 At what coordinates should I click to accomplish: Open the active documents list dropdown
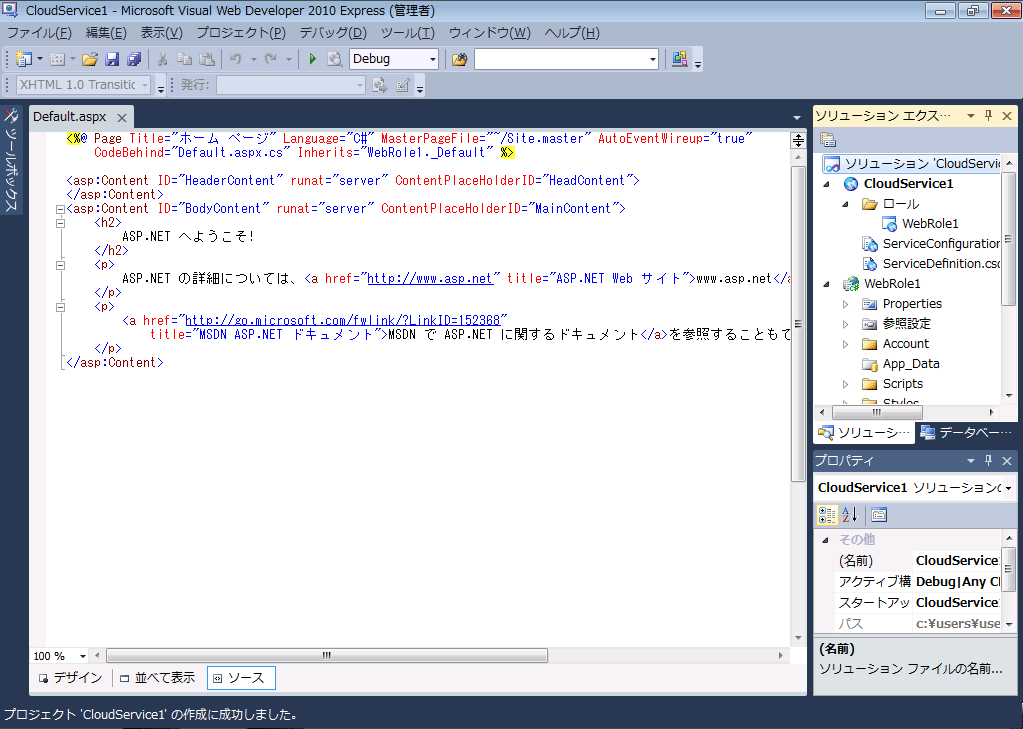click(x=797, y=118)
